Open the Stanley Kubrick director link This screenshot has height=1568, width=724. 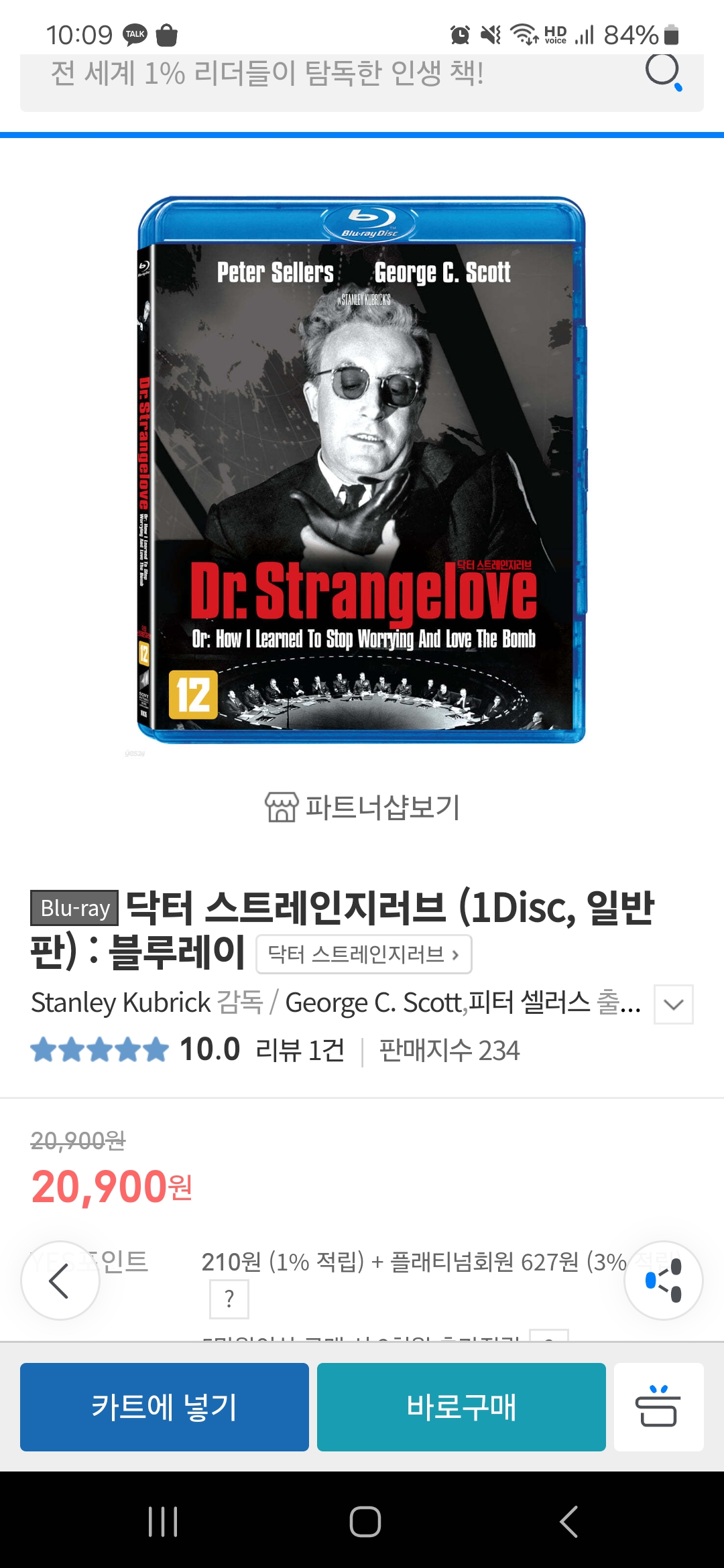(x=121, y=1002)
